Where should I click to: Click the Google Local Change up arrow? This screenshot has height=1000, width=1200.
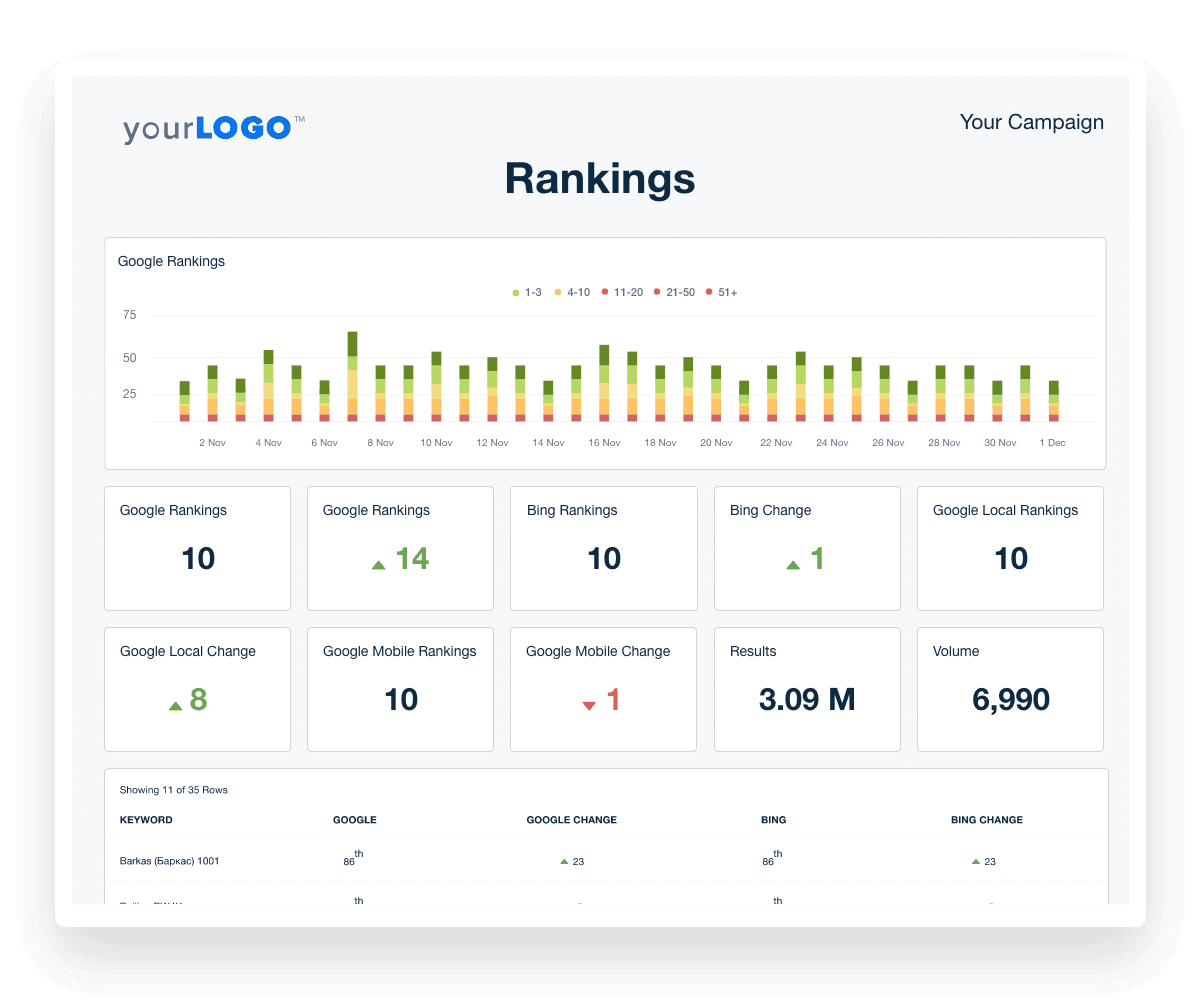tap(176, 706)
